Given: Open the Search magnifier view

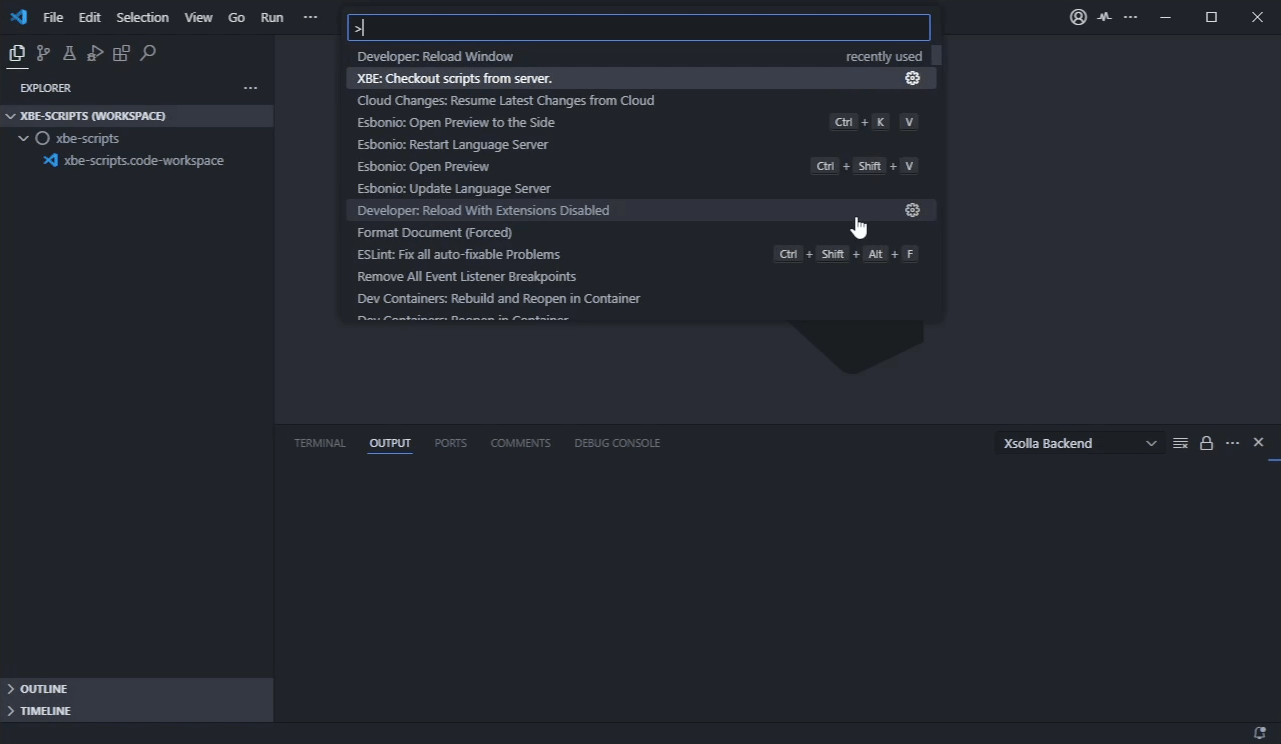Looking at the screenshot, I should pos(148,53).
